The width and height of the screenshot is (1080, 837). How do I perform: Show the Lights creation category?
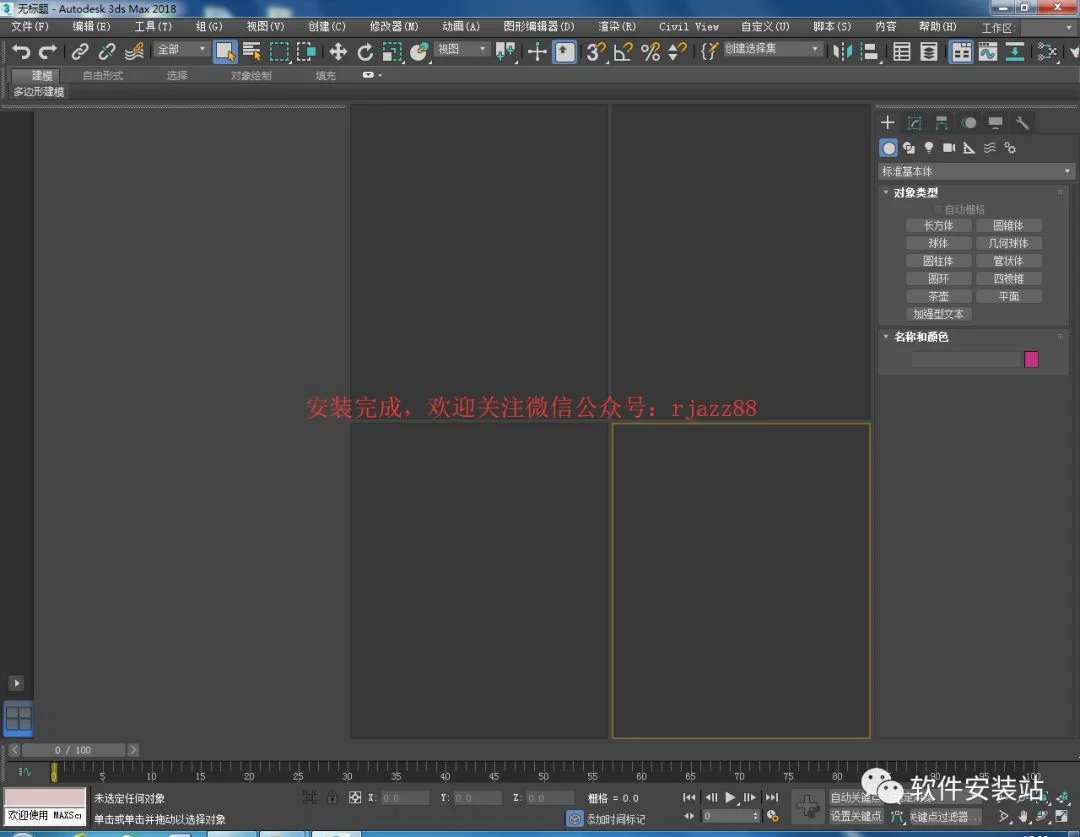click(928, 148)
